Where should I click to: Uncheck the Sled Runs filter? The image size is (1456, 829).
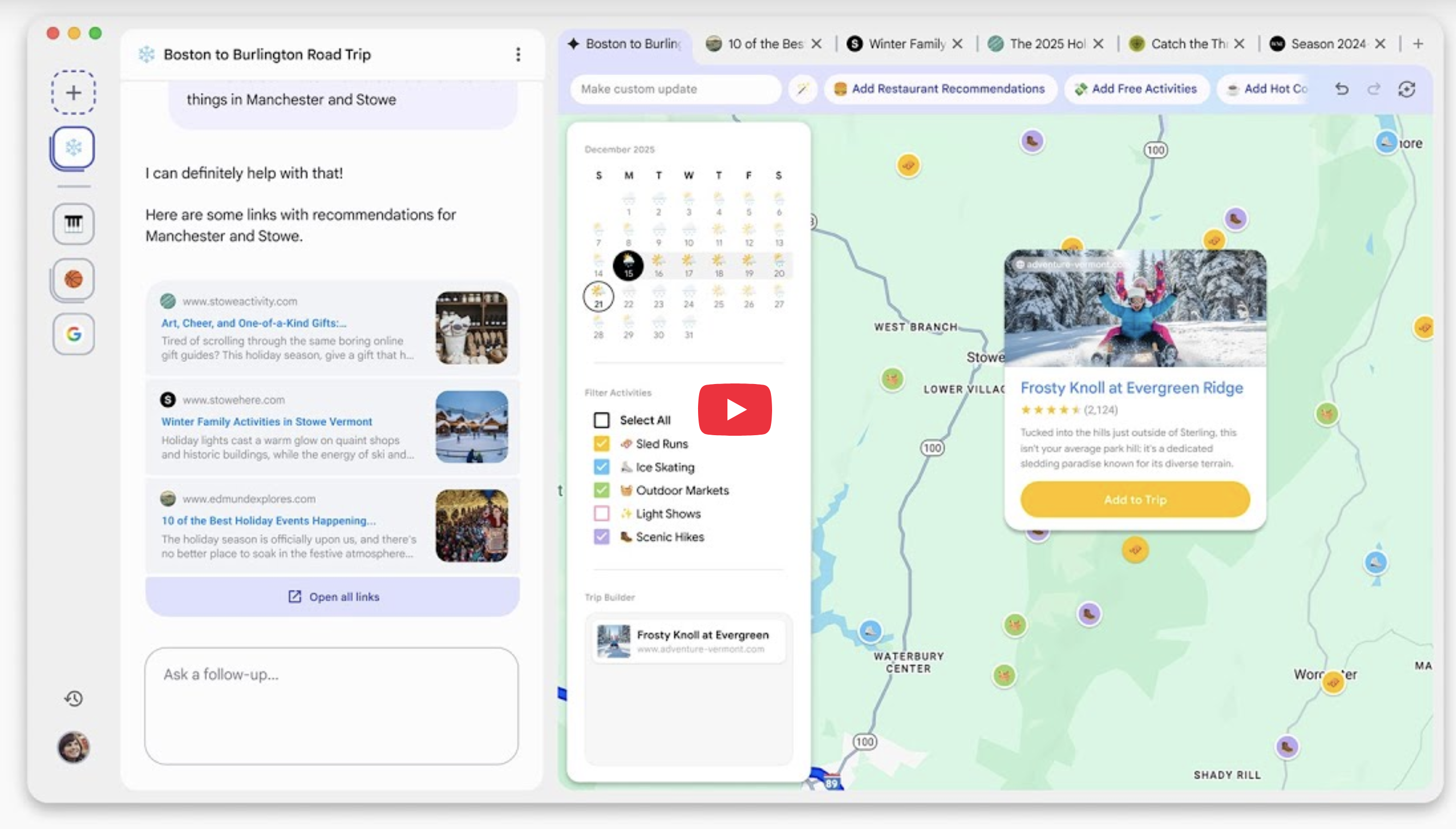pyautogui.click(x=601, y=443)
